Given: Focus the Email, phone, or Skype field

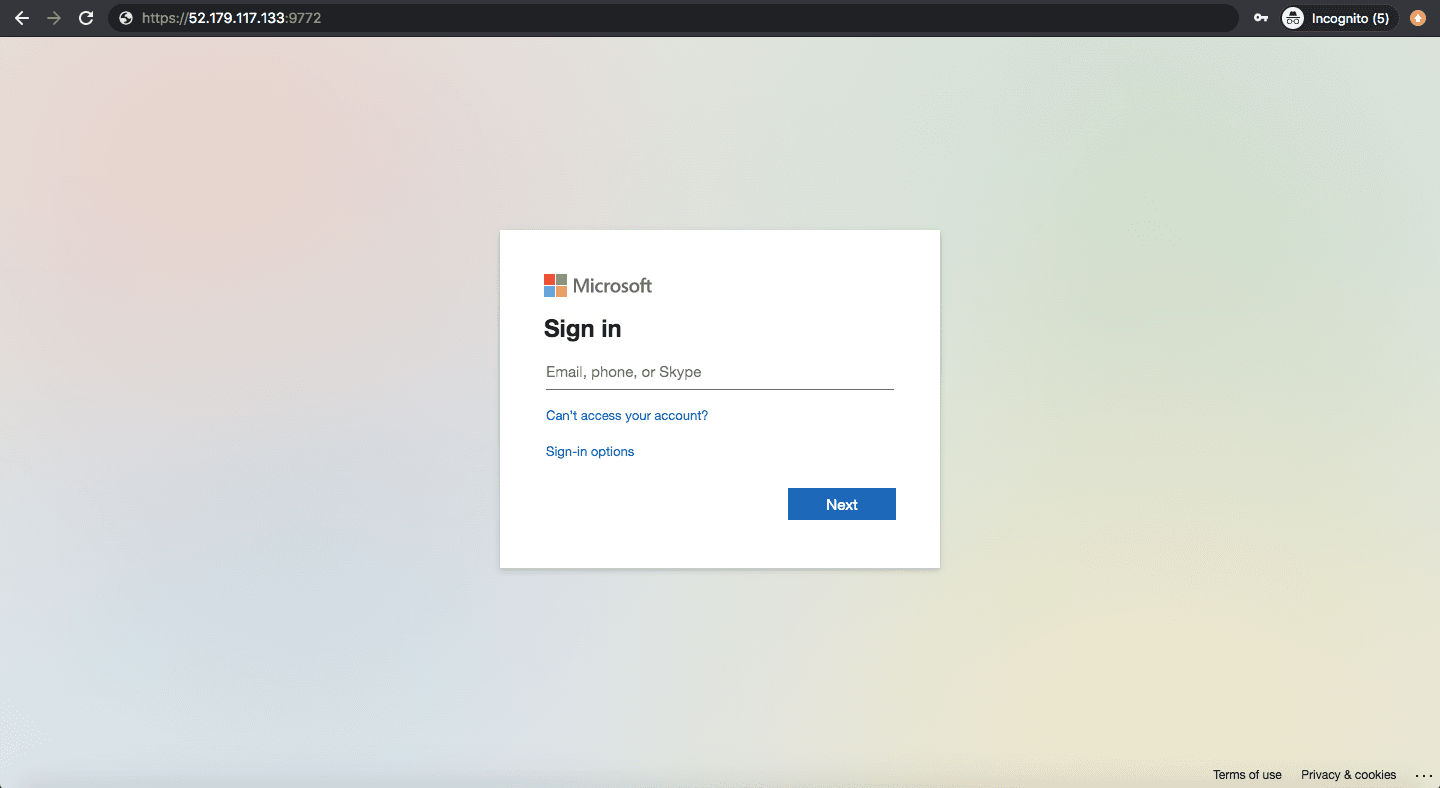Looking at the screenshot, I should pos(720,372).
